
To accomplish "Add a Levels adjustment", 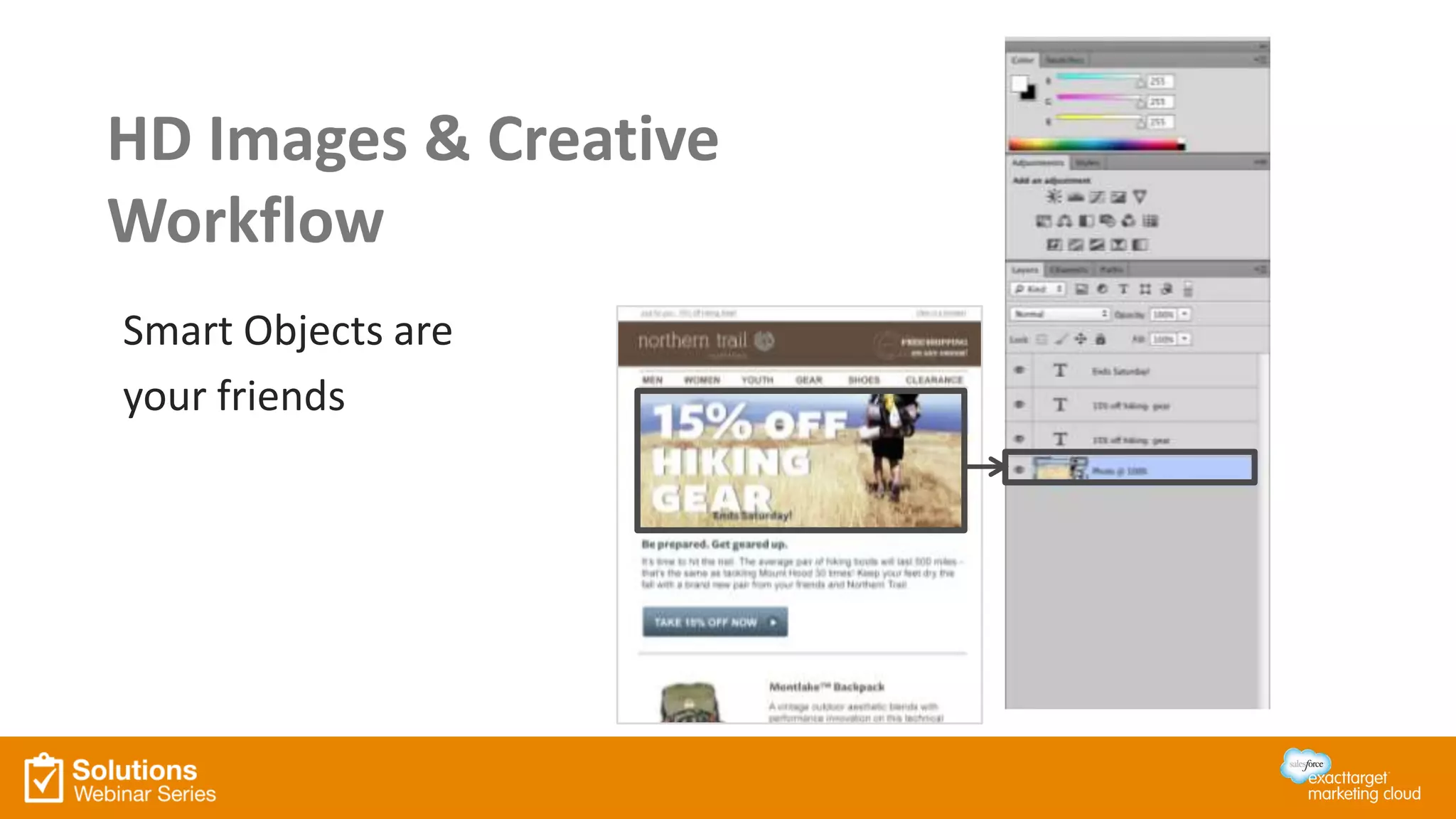I will coord(1076,197).
